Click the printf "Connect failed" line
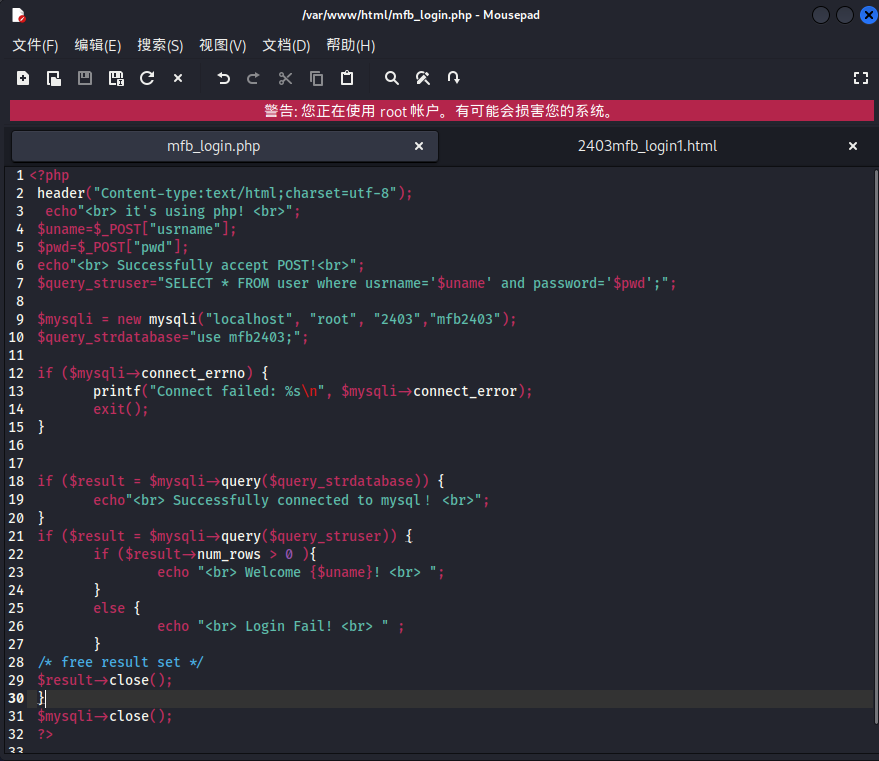The image size is (879, 761). (313, 391)
